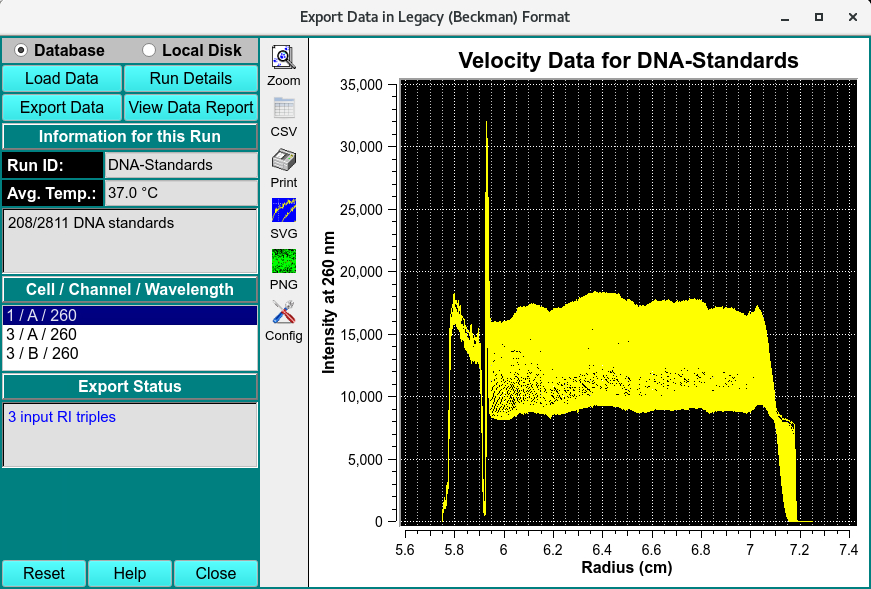Select triple 3 / A / 260
This screenshot has width=871, height=589.
[x=130, y=335]
